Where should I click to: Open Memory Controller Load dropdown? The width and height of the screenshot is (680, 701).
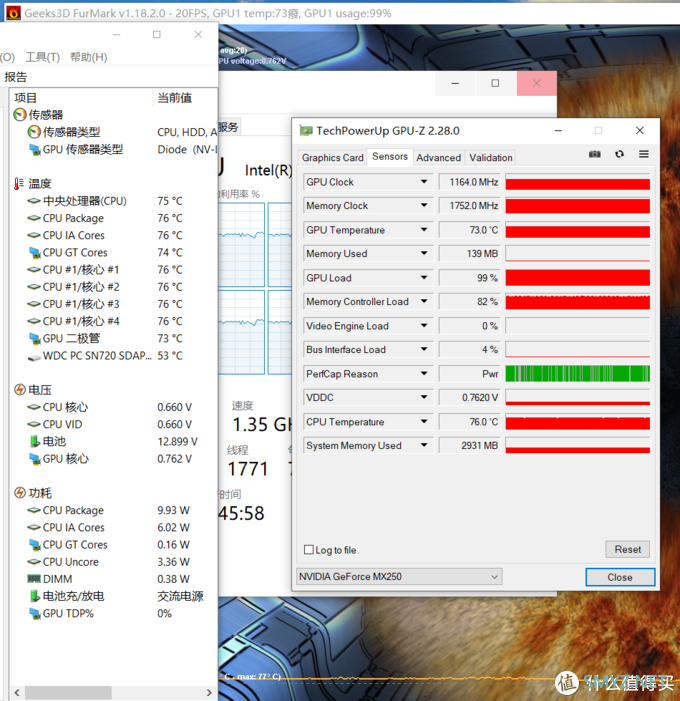click(x=424, y=301)
